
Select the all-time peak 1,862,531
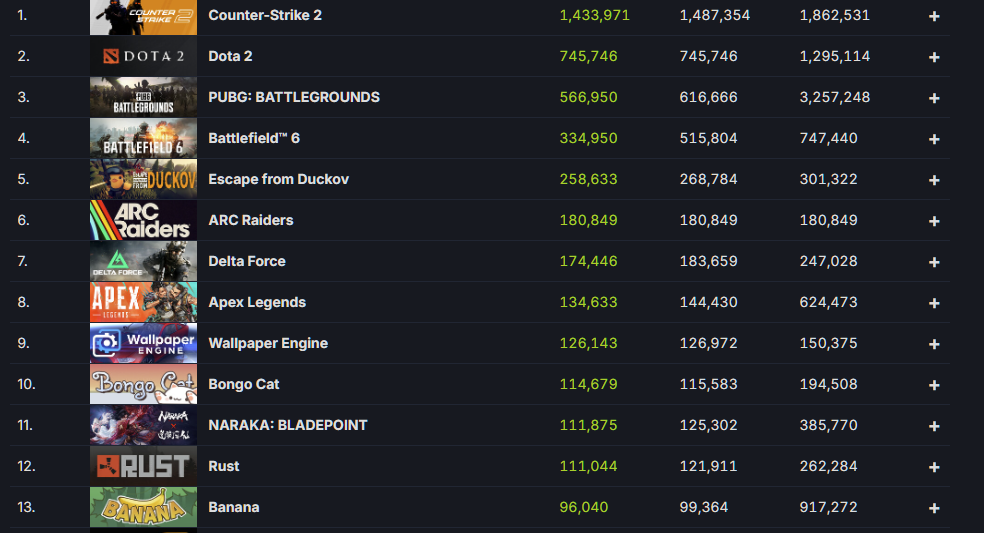(x=835, y=15)
